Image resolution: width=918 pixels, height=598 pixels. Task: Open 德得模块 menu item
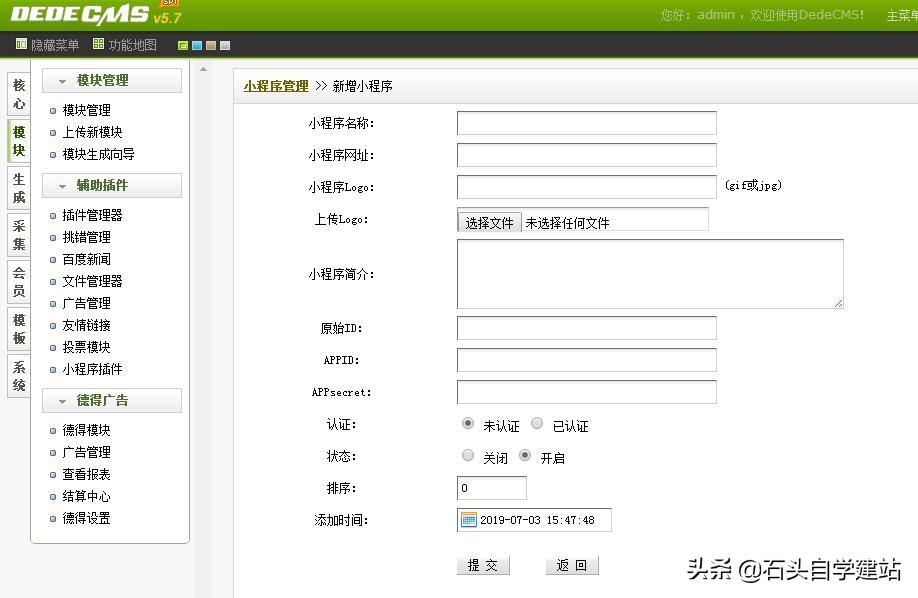(86, 430)
